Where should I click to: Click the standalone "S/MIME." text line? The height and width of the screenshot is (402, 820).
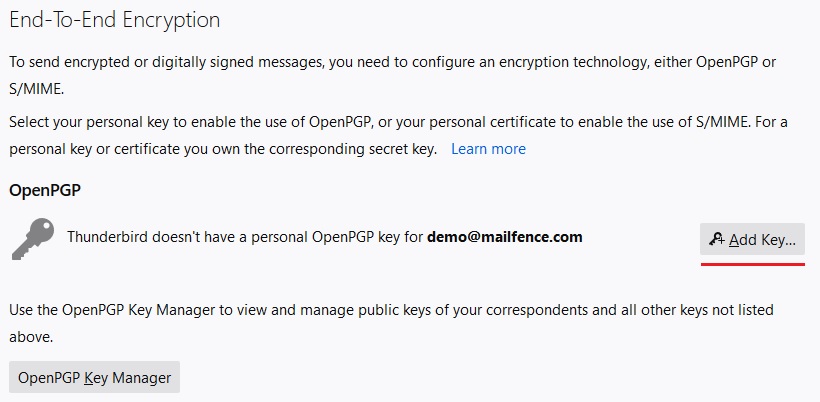pyautogui.click(x=37, y=89)
